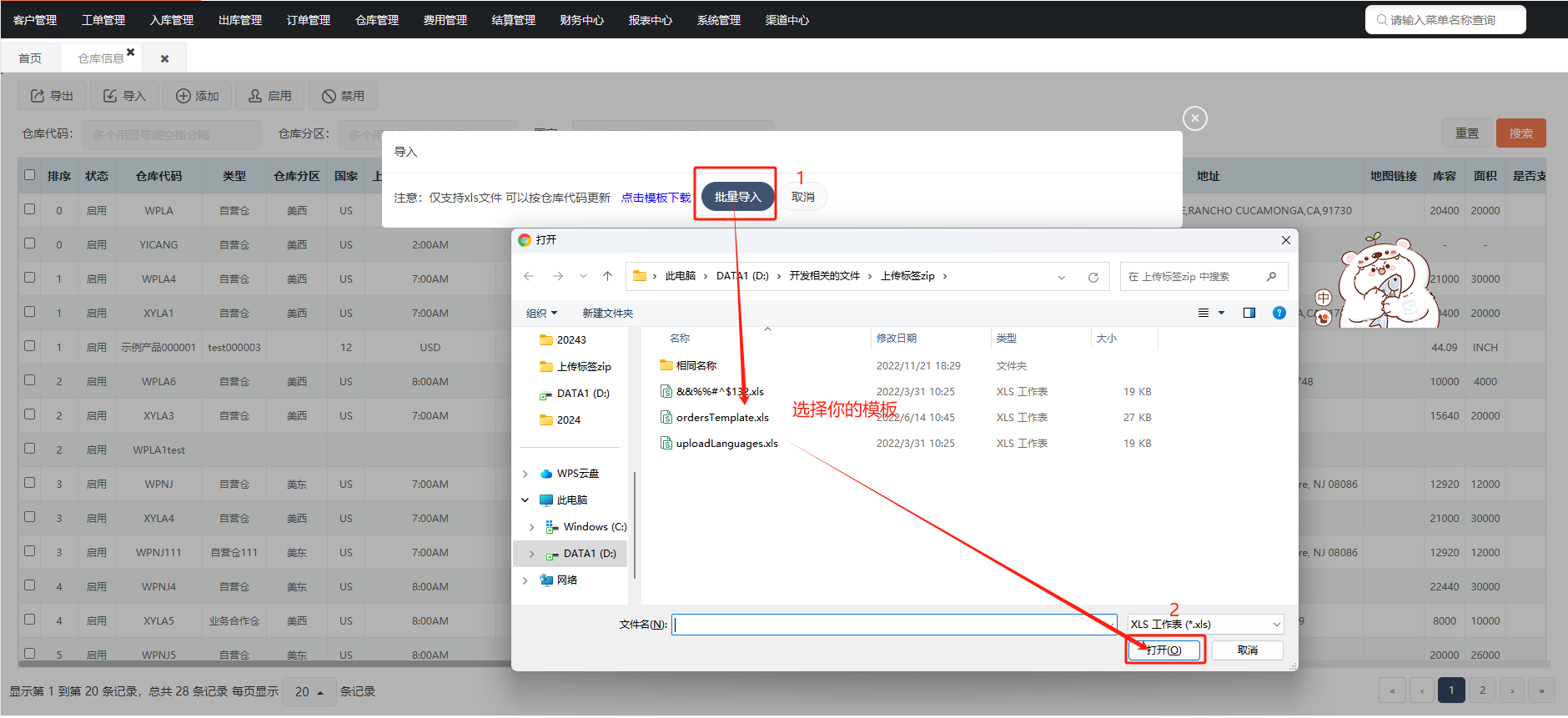1568x718 pixels.
Task: Check the WPLA row checkbox
Action: [x=30, y=209]
